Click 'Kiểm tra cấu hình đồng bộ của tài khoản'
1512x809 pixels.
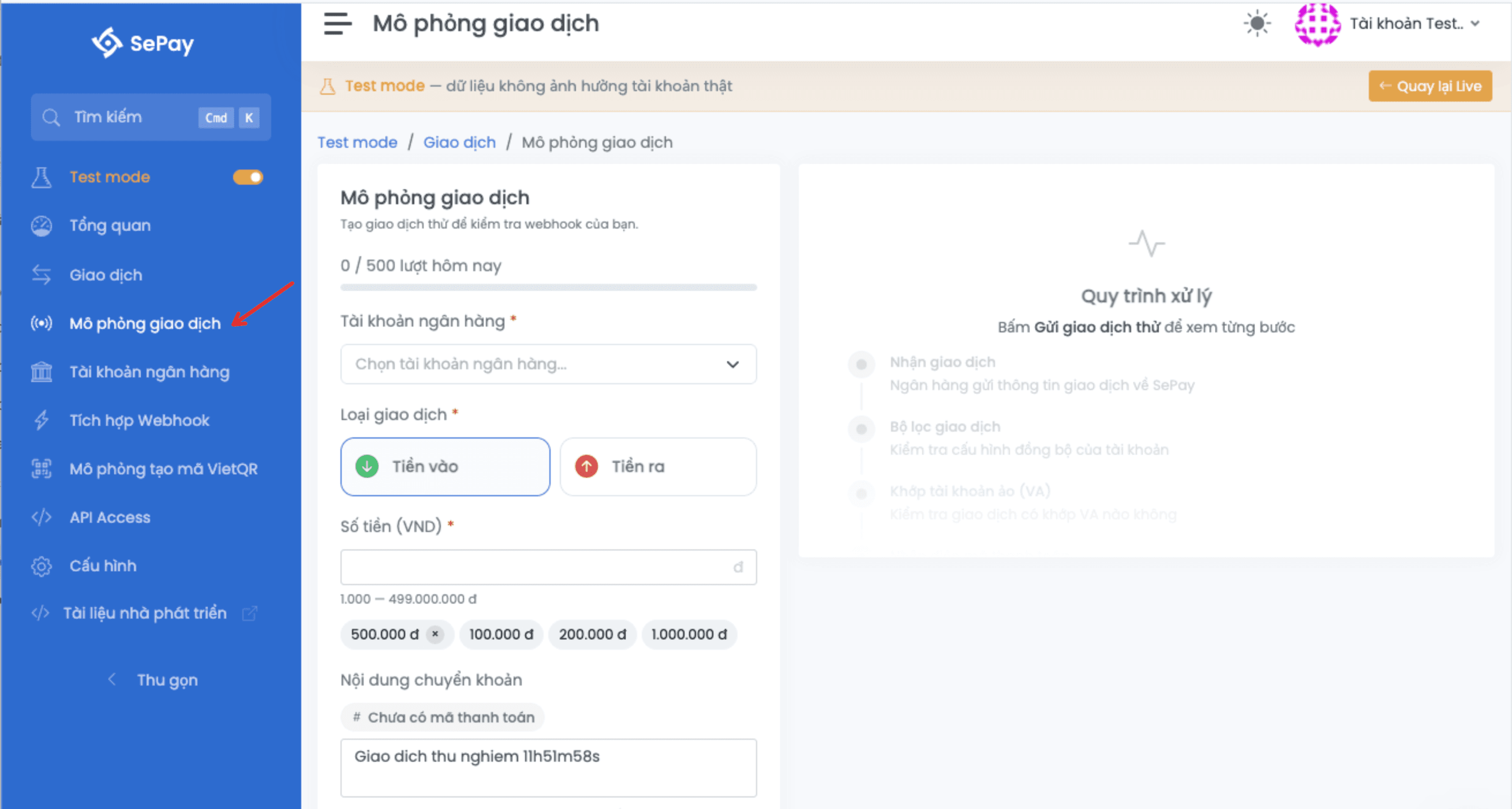(1029, 450)
